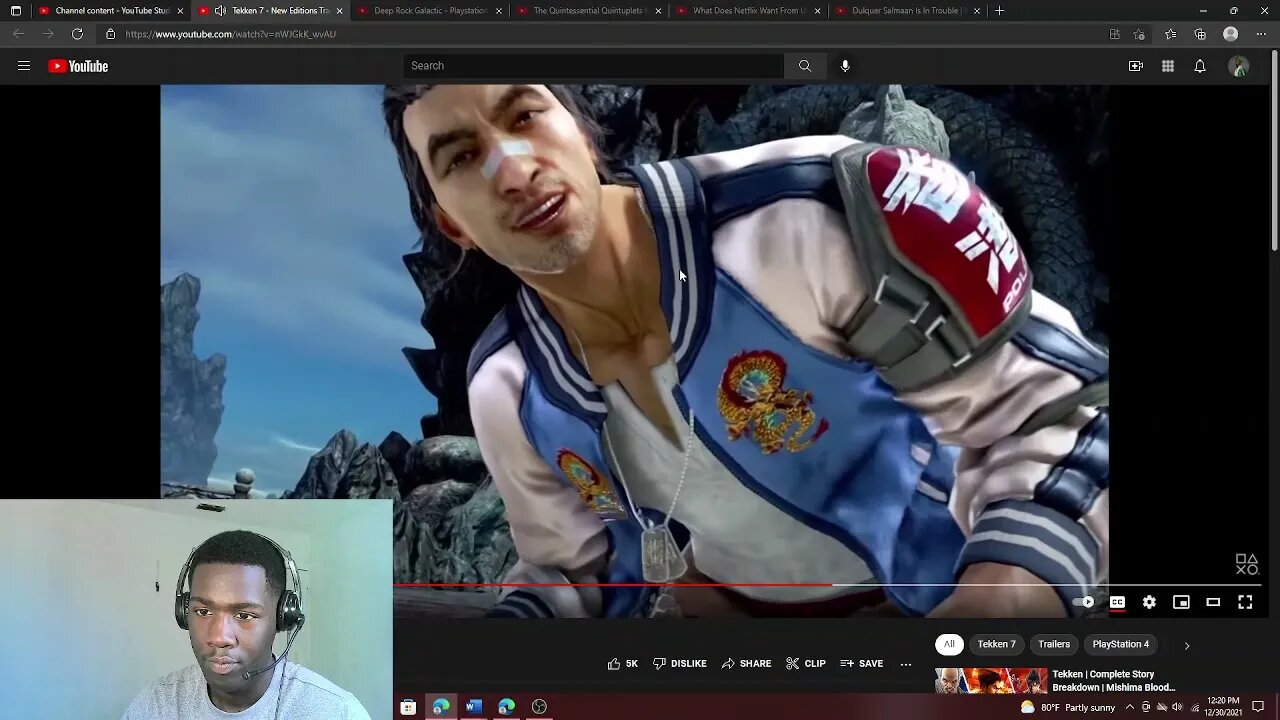
Task: Seek the red video progress bar
Action: 612,585
